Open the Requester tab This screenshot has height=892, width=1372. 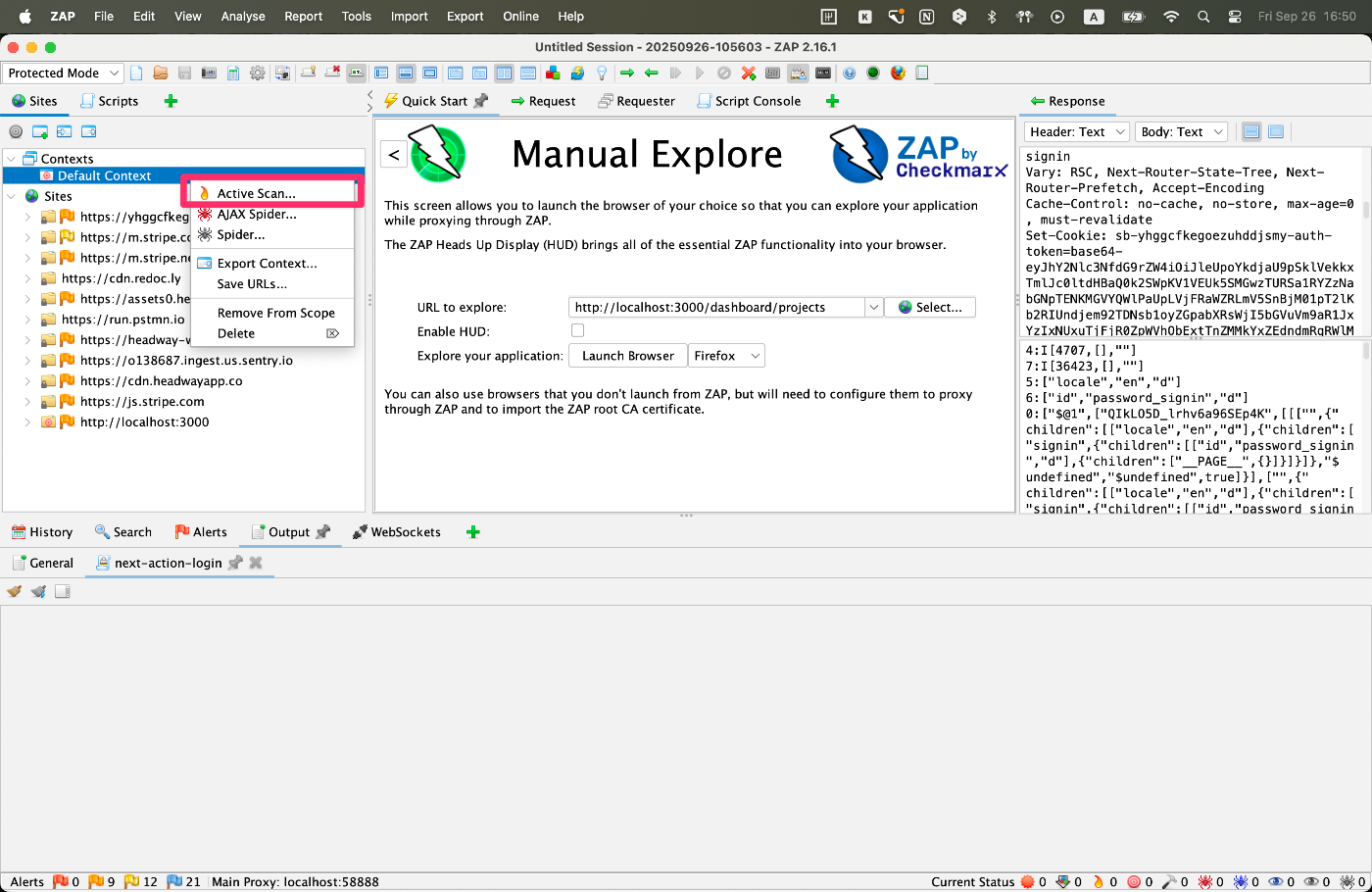(637, 101)
